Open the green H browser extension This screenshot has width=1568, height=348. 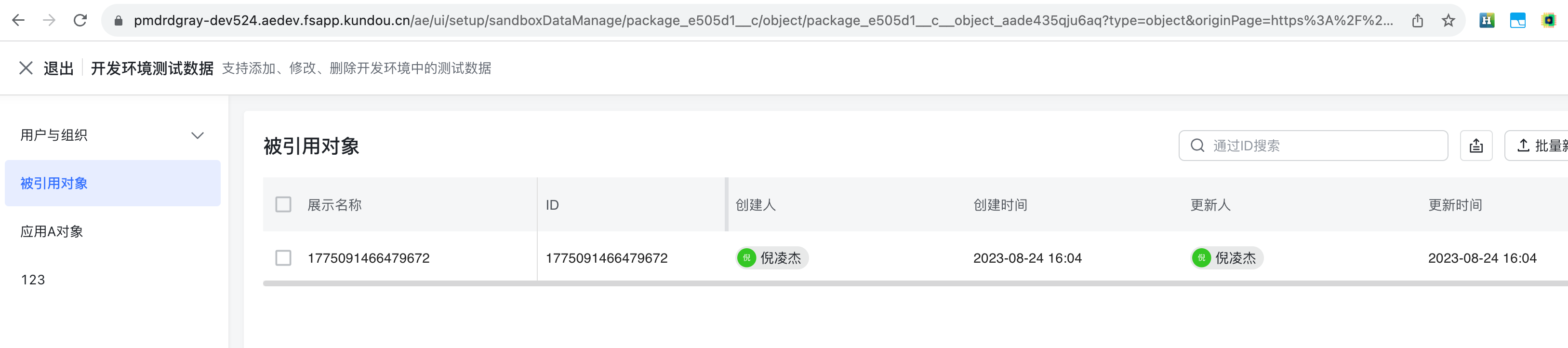point(1487,21)
